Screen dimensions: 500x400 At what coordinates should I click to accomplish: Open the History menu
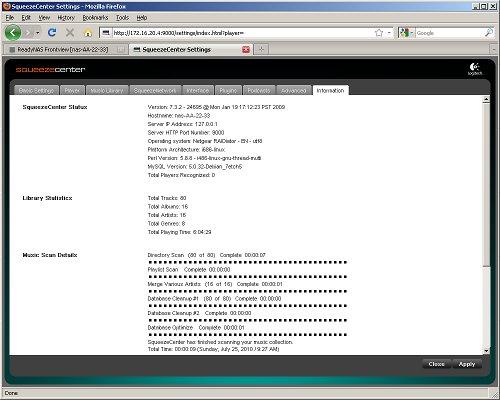tap(66, 18)
